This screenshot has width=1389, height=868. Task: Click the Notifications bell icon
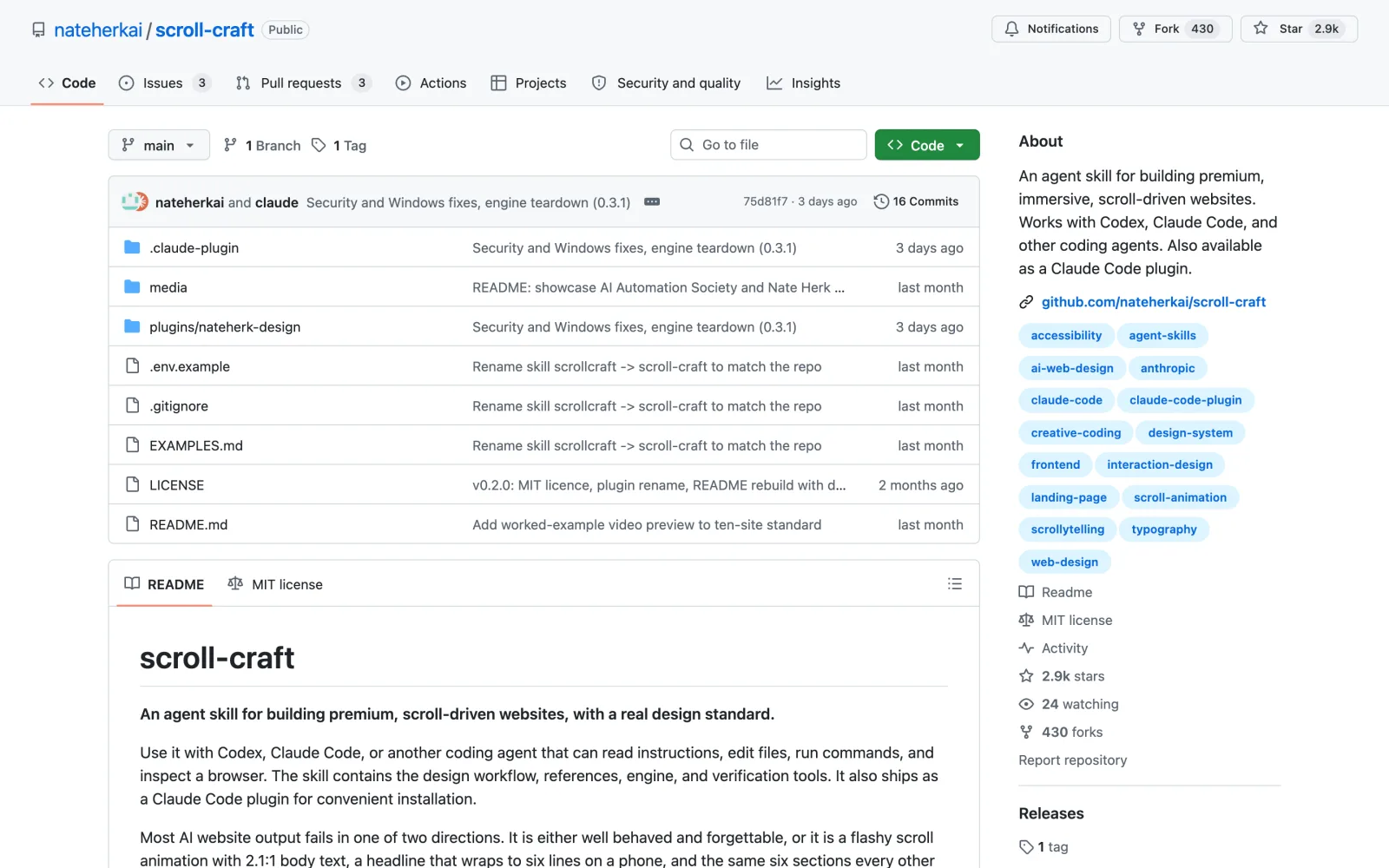tap(1011, 29)
